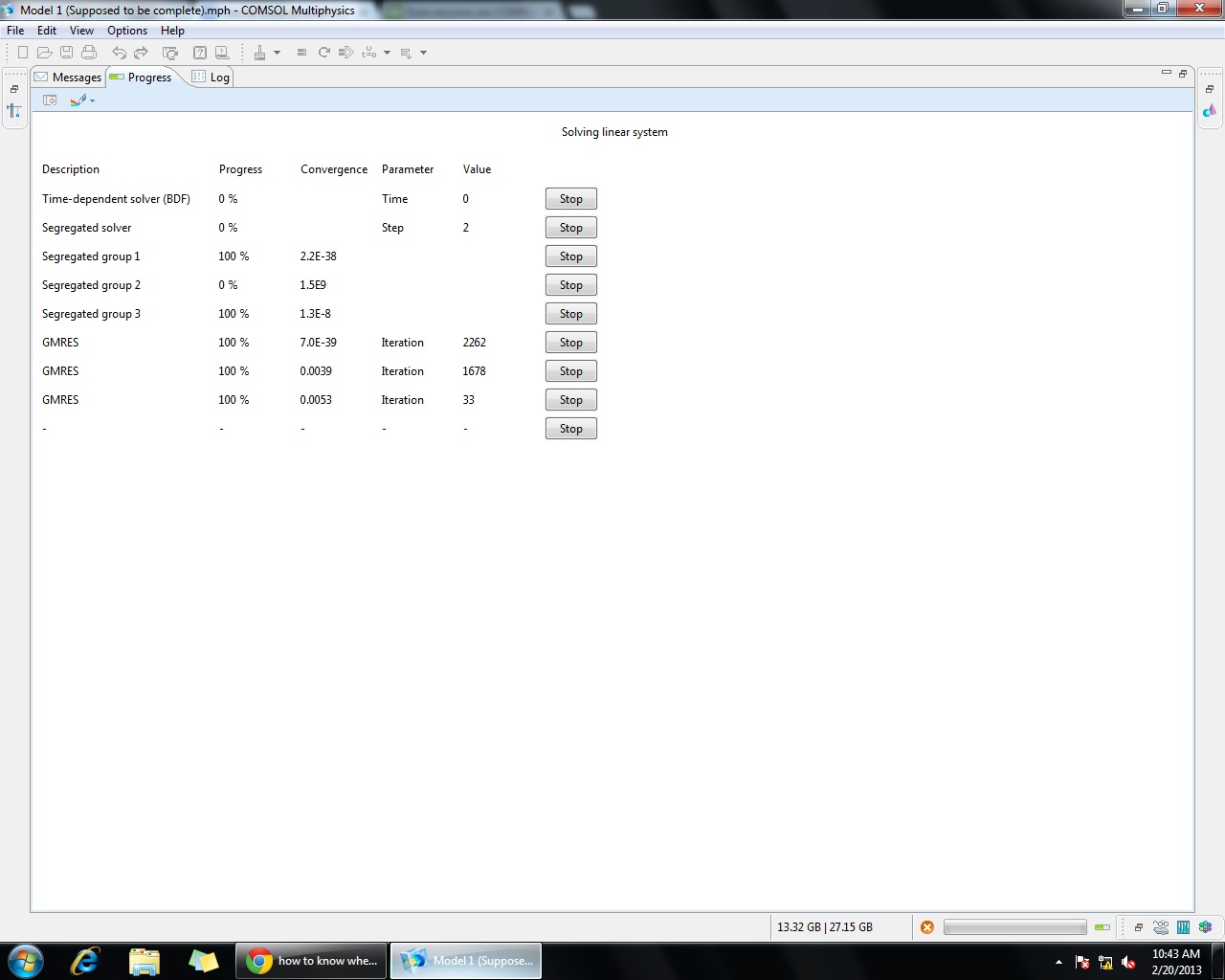Show hidden tray icons arrow
Viewport: 1225px width, 980px height.
point(1058,962)
